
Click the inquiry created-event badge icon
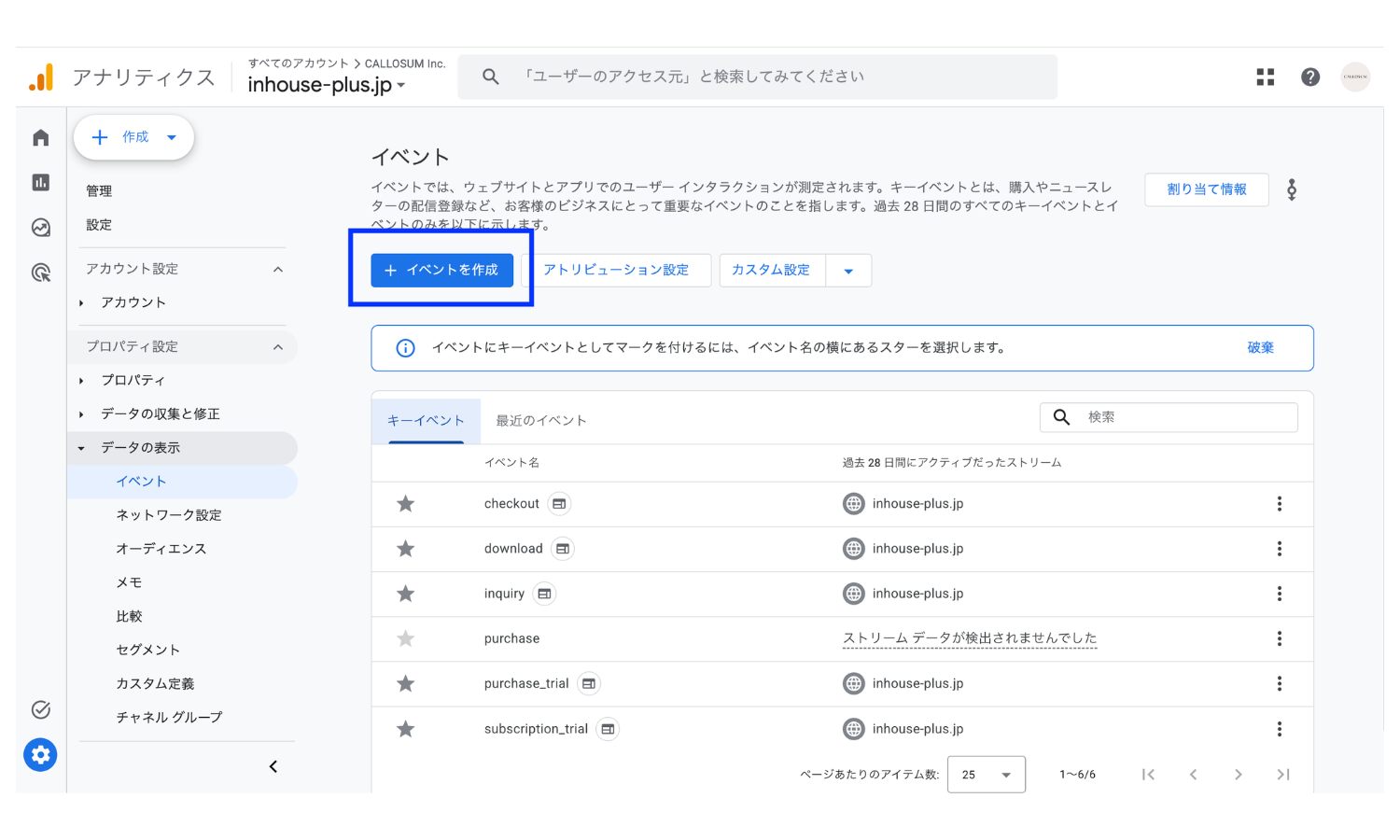click(x=544, y=594)
